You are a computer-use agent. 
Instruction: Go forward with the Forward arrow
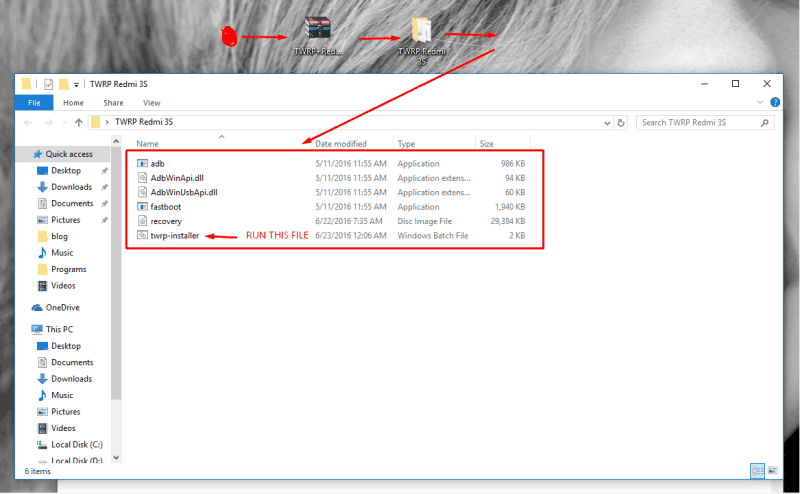(48, 122)
